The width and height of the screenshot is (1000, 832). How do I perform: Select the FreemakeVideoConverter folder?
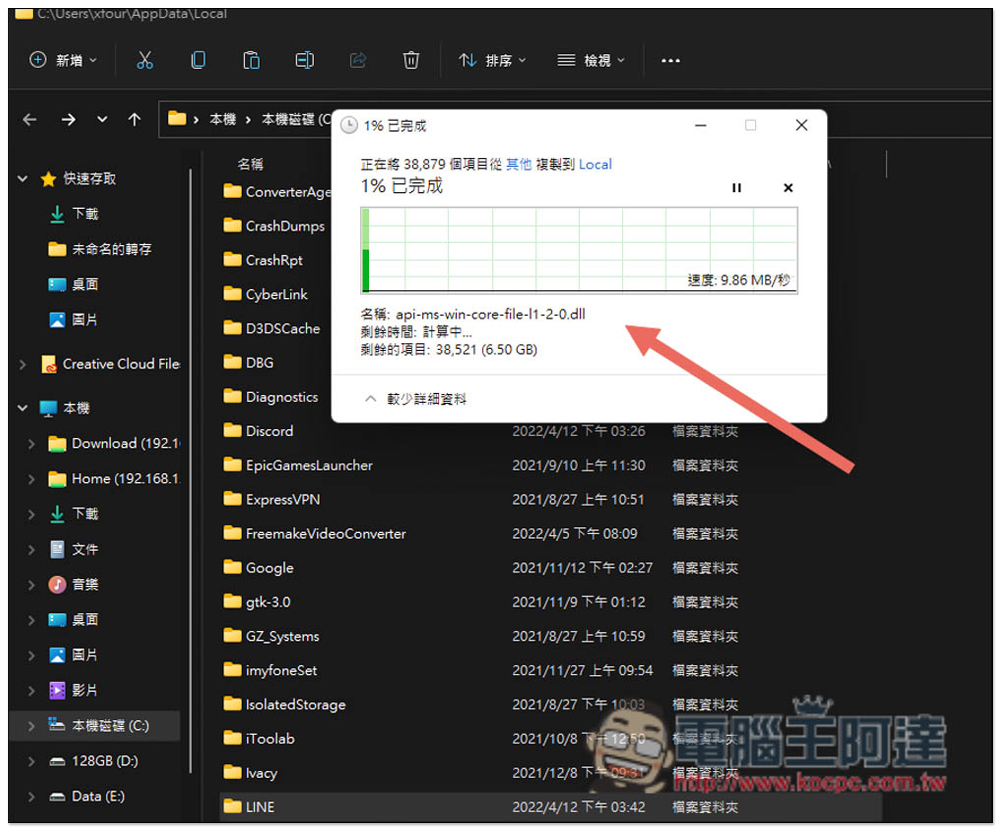click(314, 534)
